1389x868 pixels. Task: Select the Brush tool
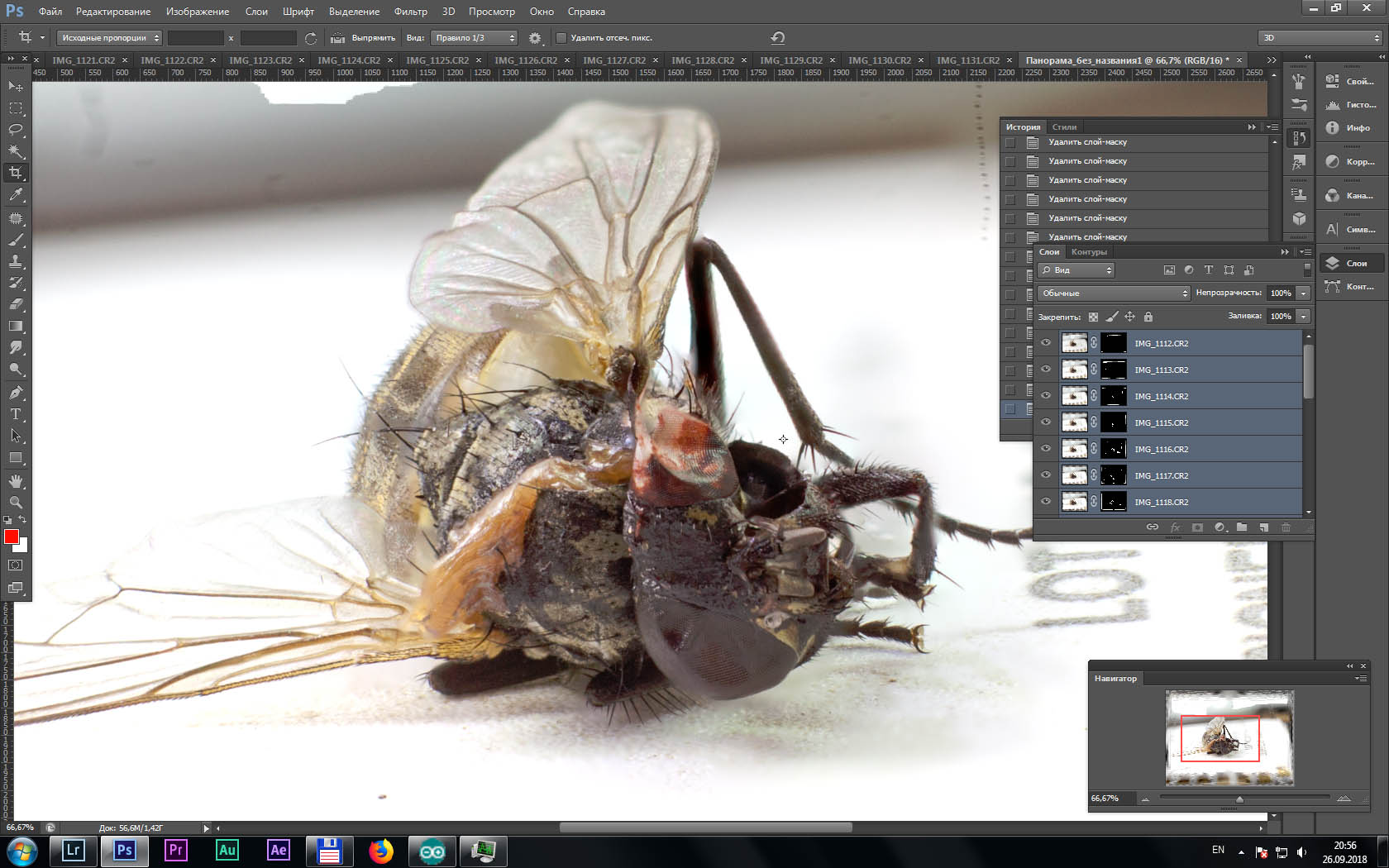16,240
